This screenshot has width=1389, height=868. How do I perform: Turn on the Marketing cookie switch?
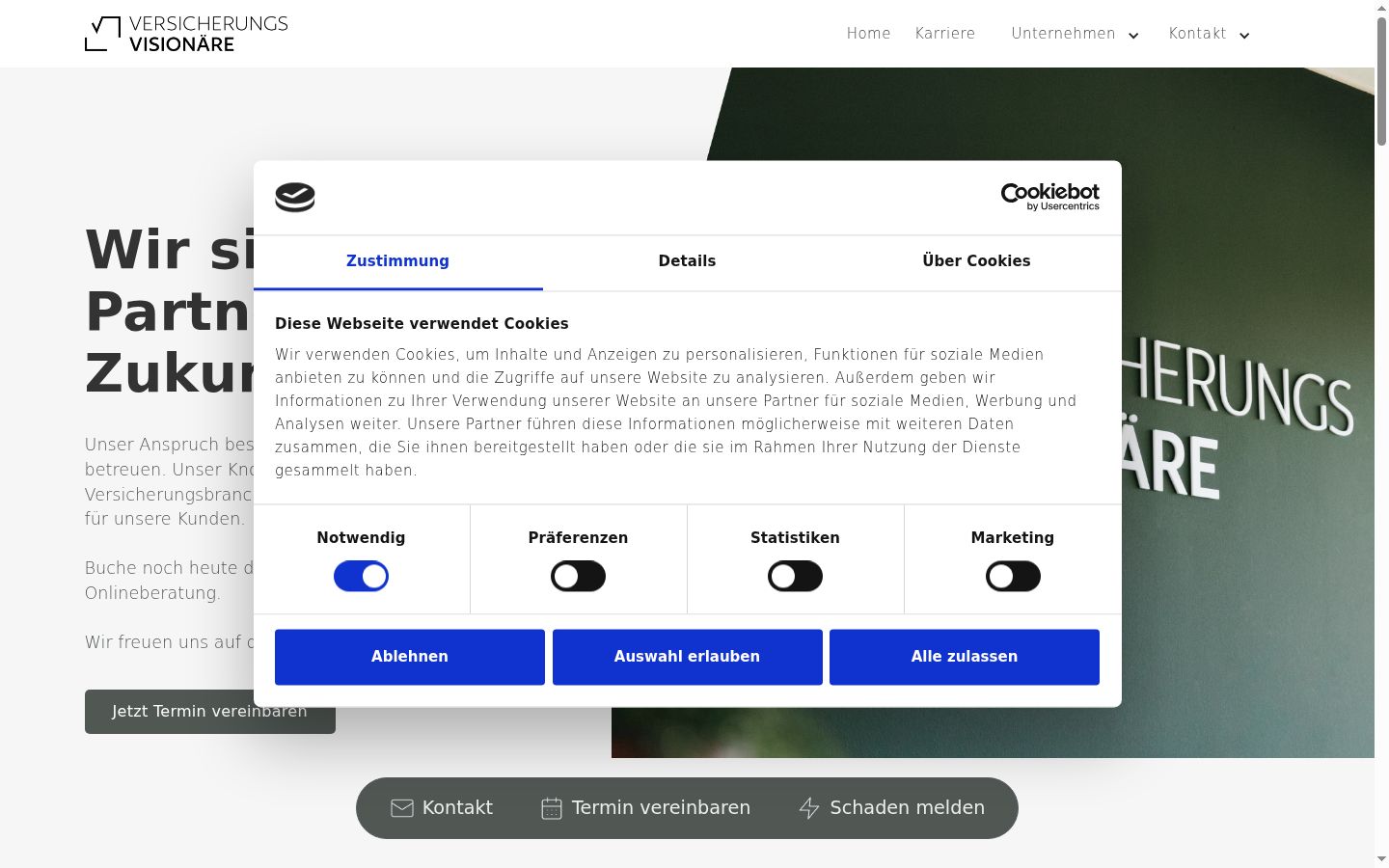1013,577
